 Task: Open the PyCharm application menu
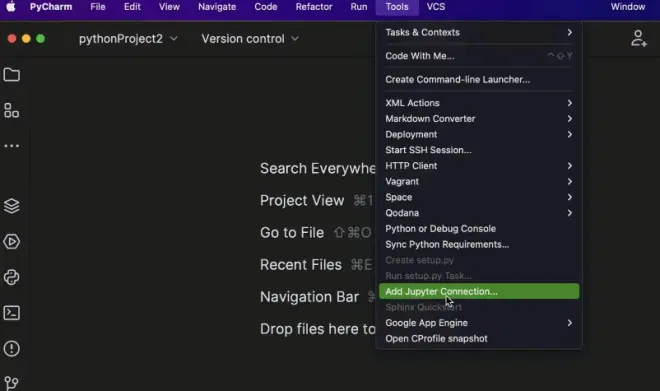coord(51,7)
